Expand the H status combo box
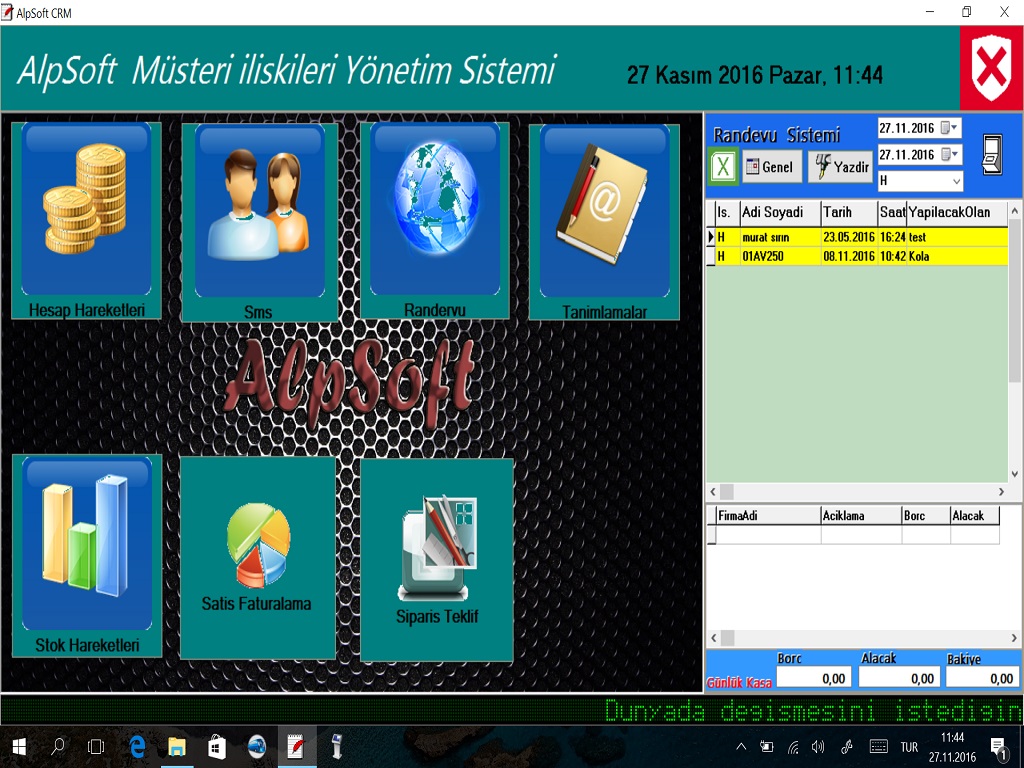1024x768 pixels. [957, 181]
